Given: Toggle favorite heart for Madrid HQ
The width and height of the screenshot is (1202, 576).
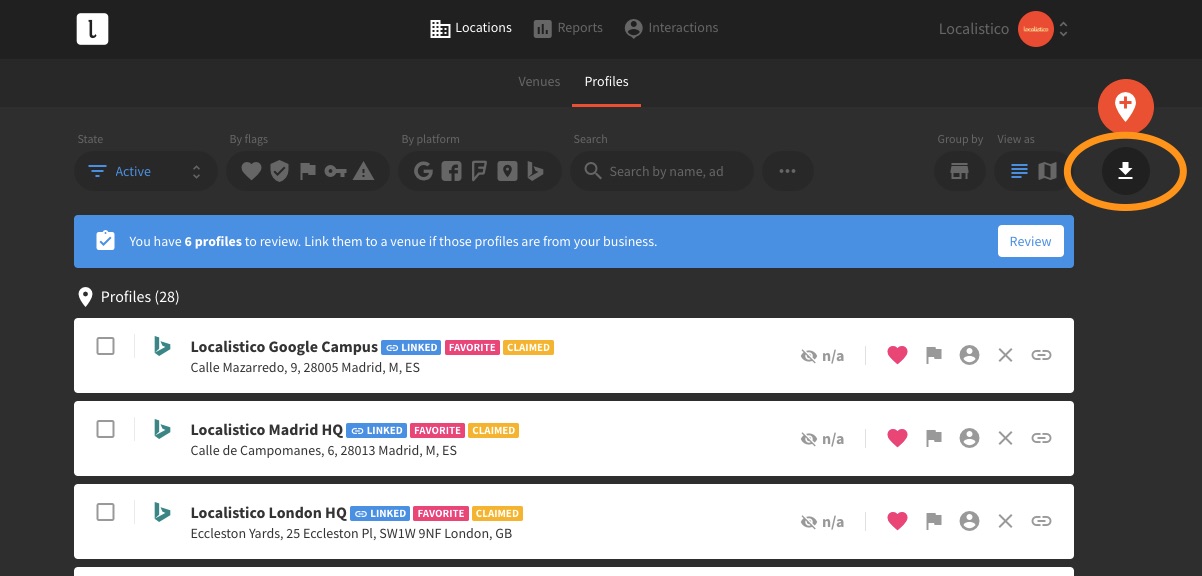Looking at the screenshot, I should 897,438.
